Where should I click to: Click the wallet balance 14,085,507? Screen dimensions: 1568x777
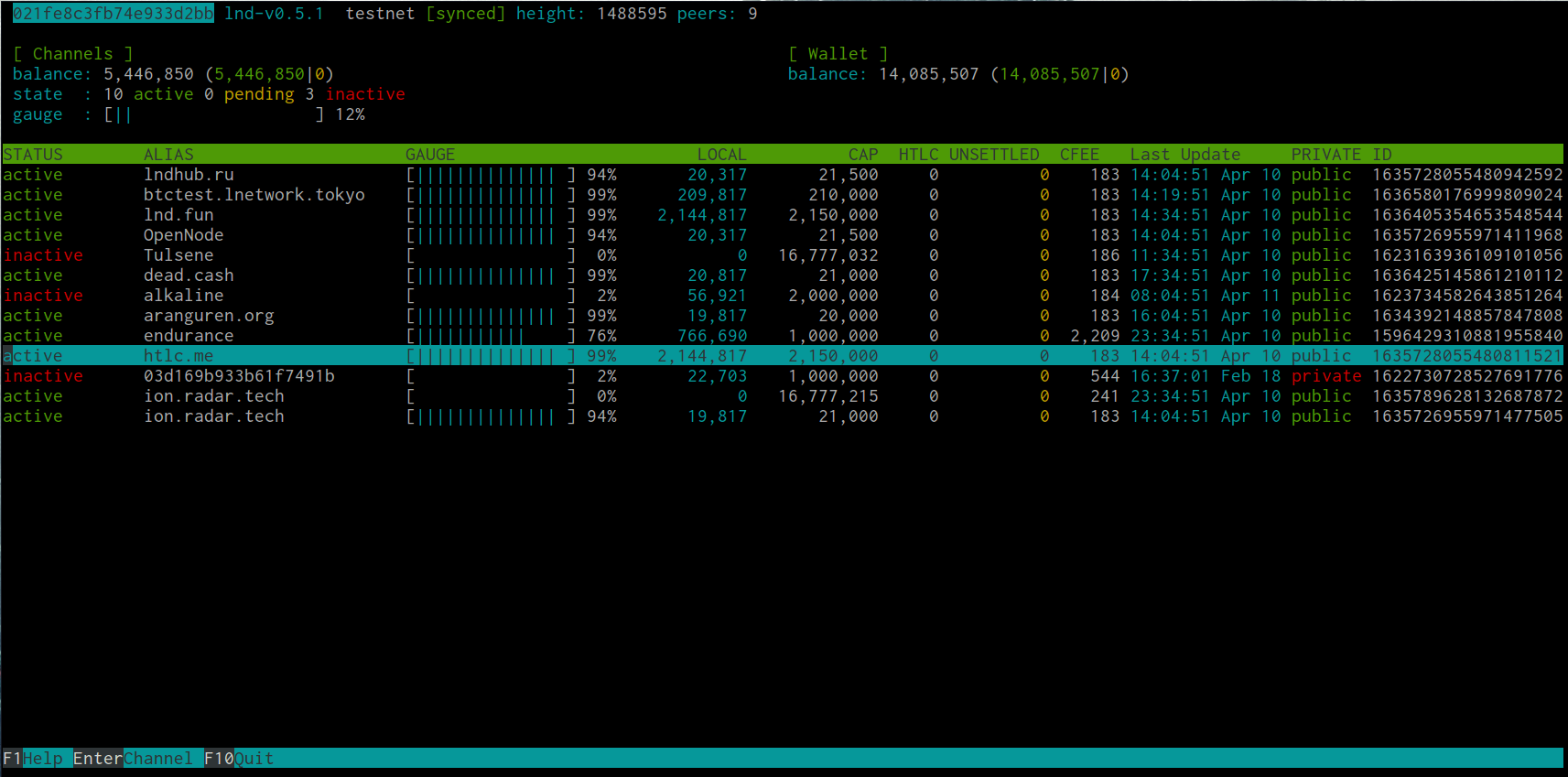[929, 74]
